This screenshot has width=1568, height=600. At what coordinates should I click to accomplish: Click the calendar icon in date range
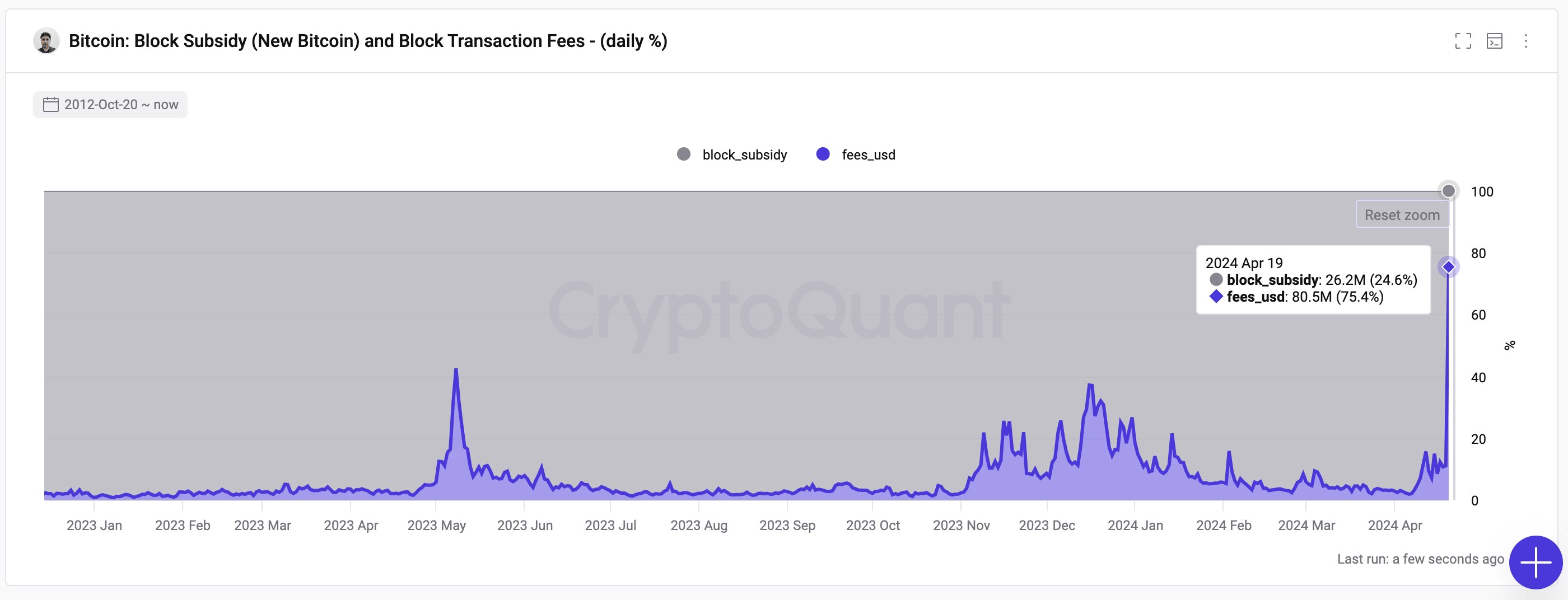50,105
